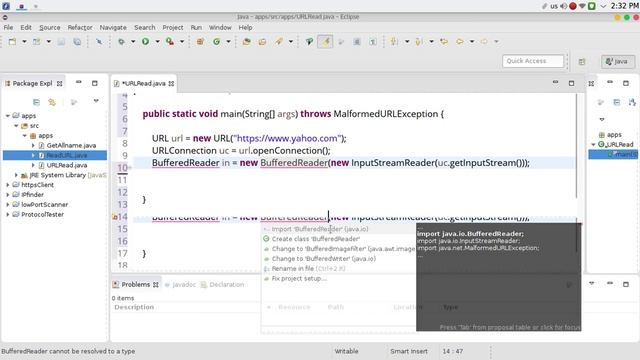640x360 pixels.
Task: Open dropdown arrow next to New Class icon
Action: (228, 42)
